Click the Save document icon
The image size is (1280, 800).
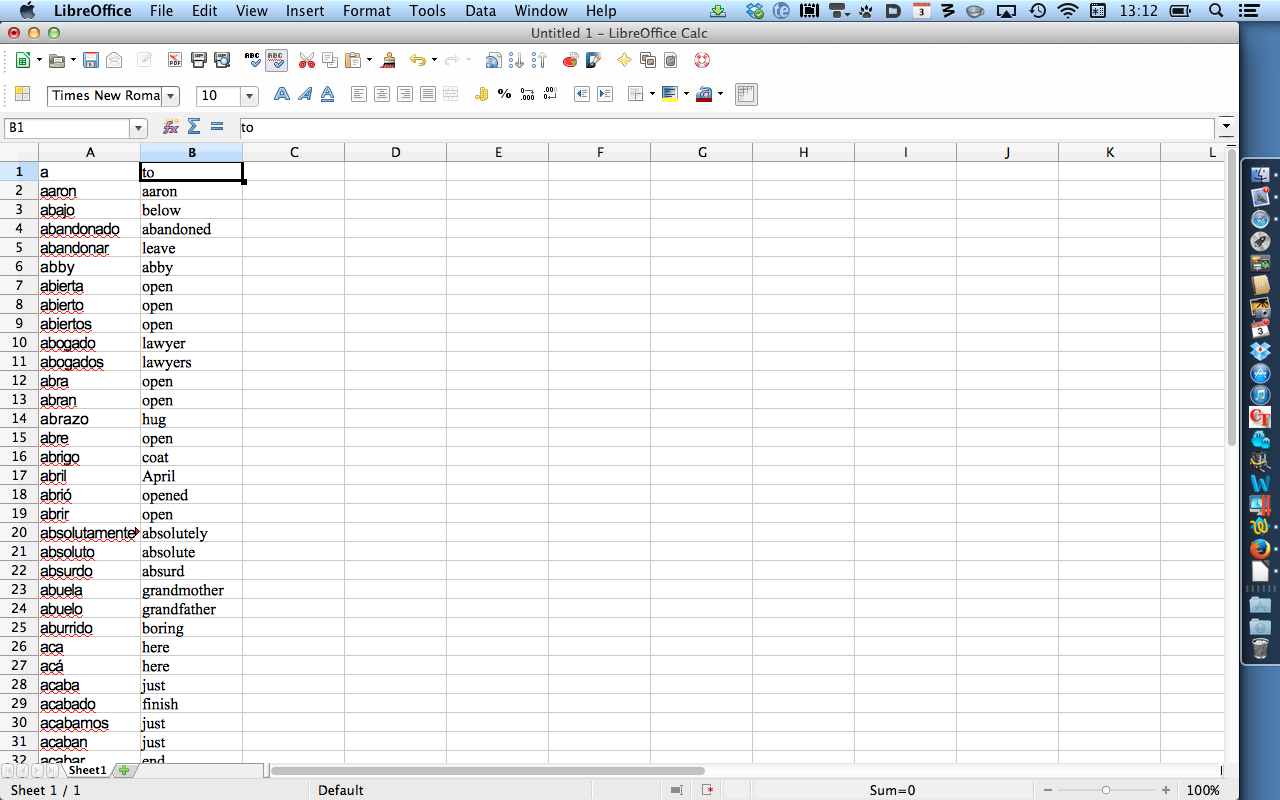[91, 60]
